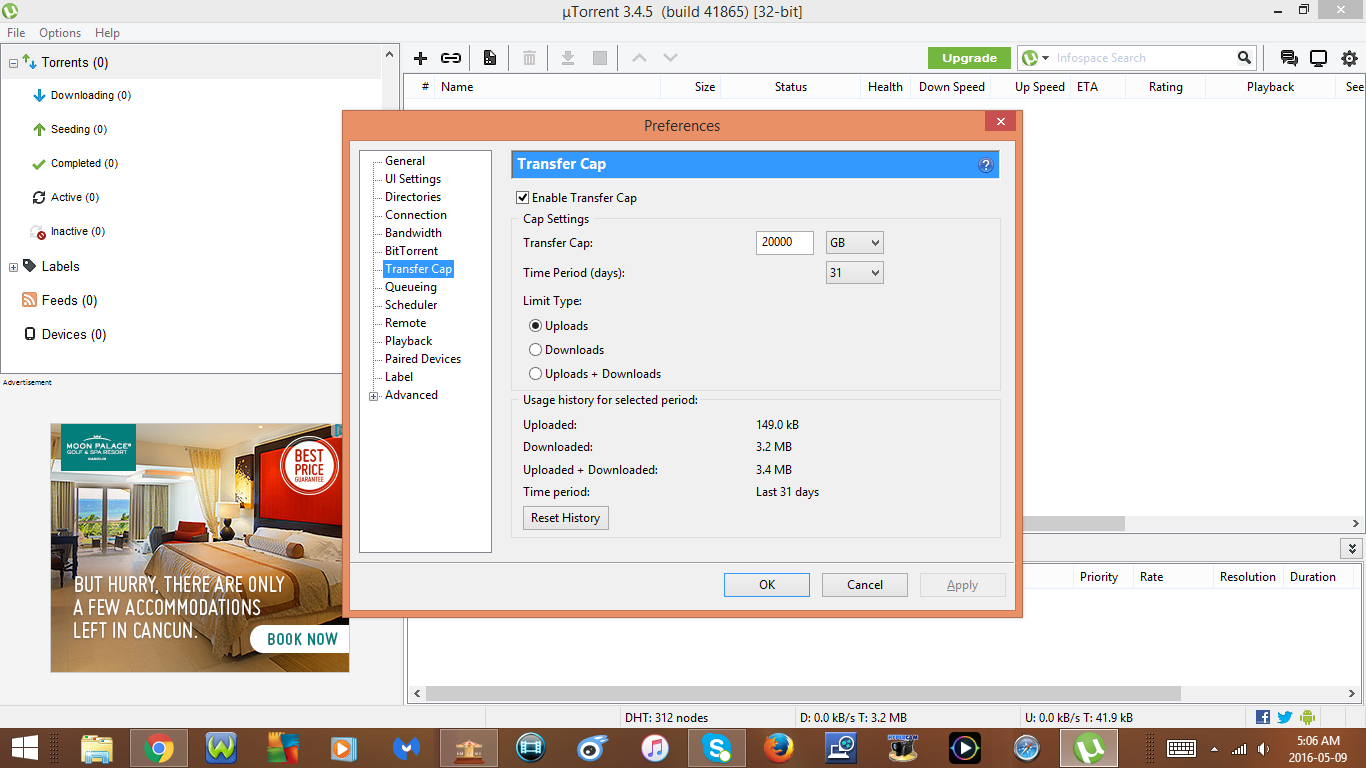Open the chat bubbles icon in toolbar
Viewport: 1366px width, 768px height.
1289,58
